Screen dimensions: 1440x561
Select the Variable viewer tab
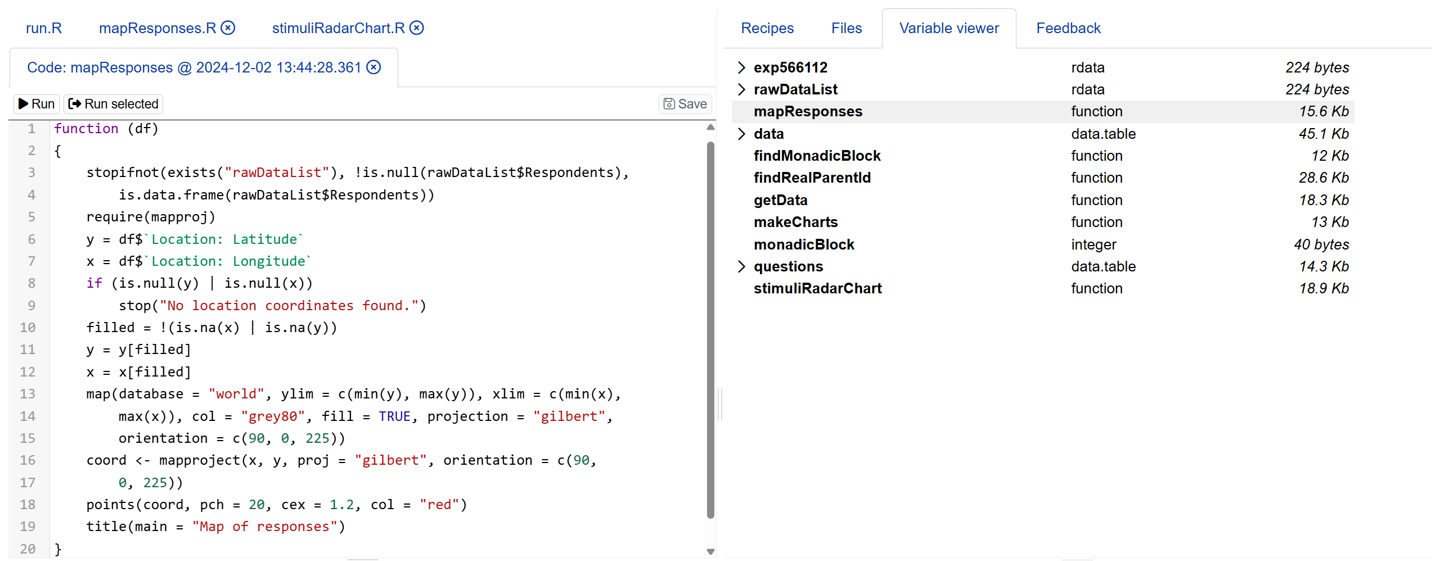[949, 28]
